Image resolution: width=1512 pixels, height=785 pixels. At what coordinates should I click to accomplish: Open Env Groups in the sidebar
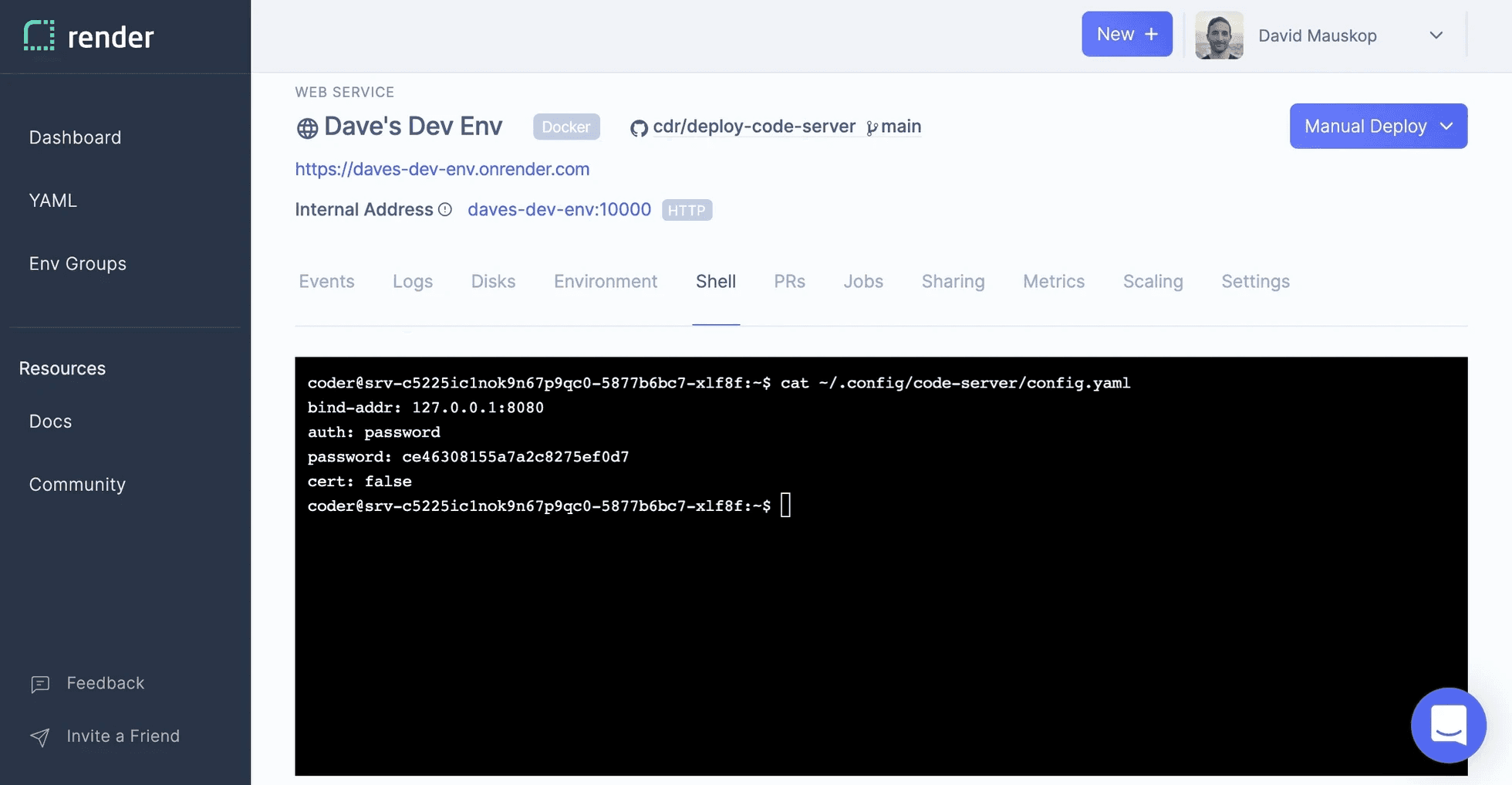click(78, 264)
